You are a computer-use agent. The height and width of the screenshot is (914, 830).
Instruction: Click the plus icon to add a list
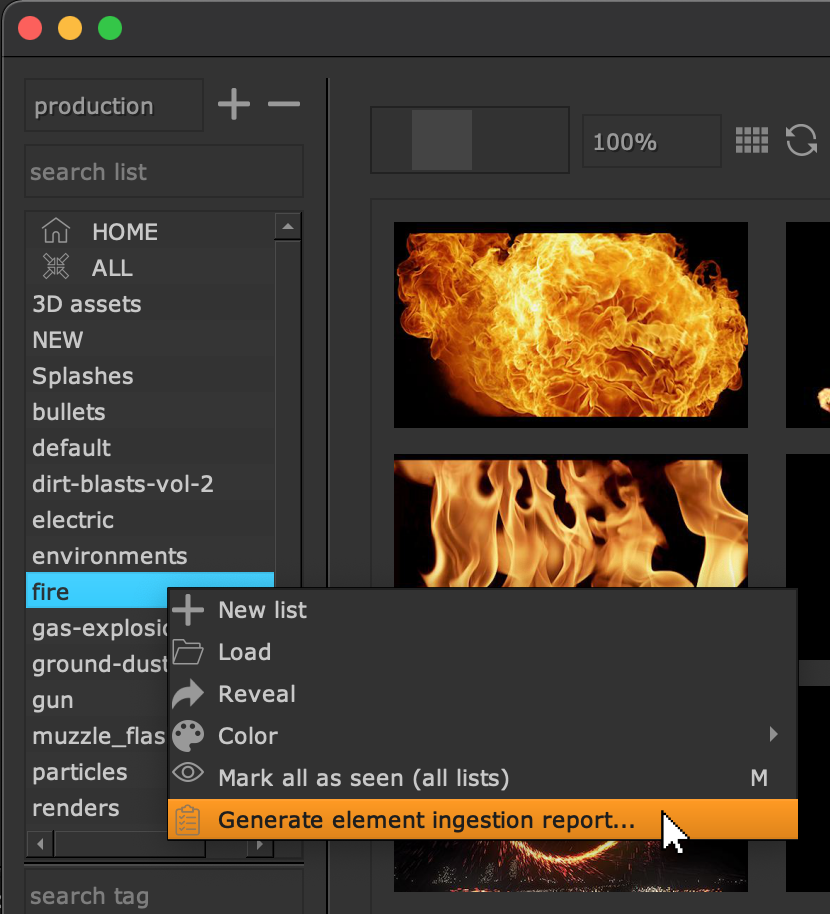(x=234, y=105)
